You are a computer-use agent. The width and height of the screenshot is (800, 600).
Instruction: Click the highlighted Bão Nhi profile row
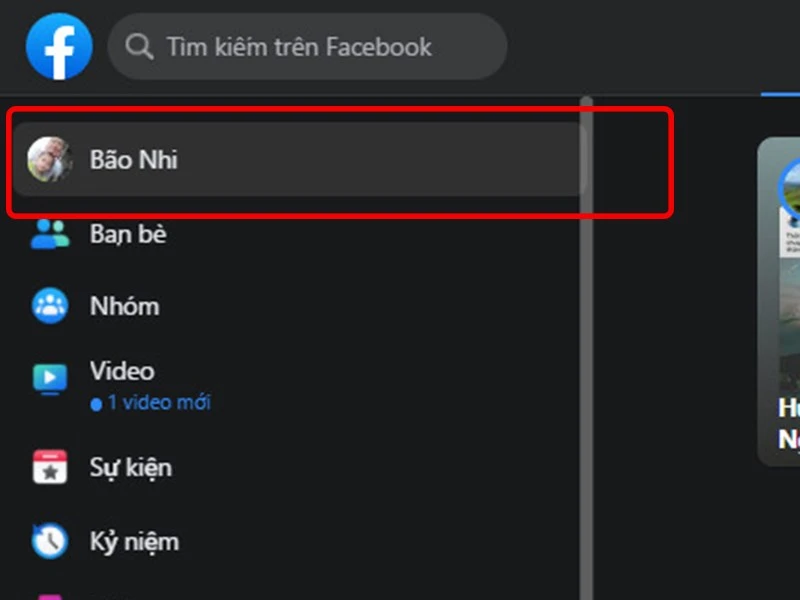point(300,160)
